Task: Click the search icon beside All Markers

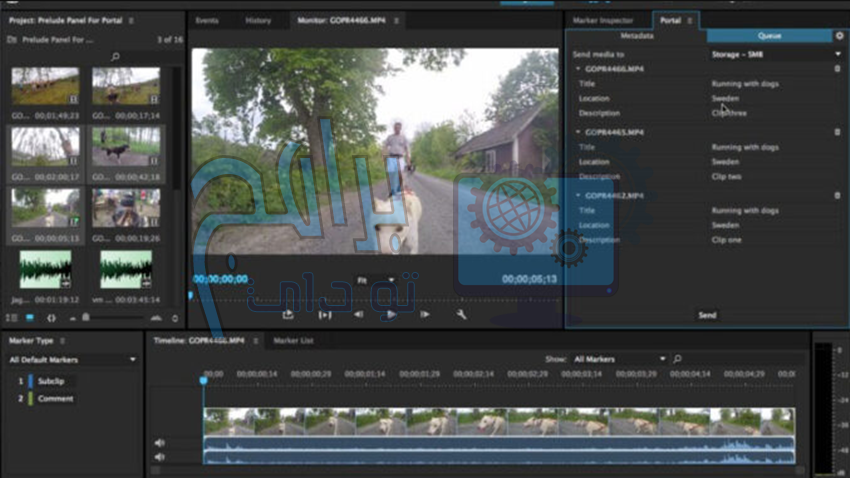Action: click(677, 358)
